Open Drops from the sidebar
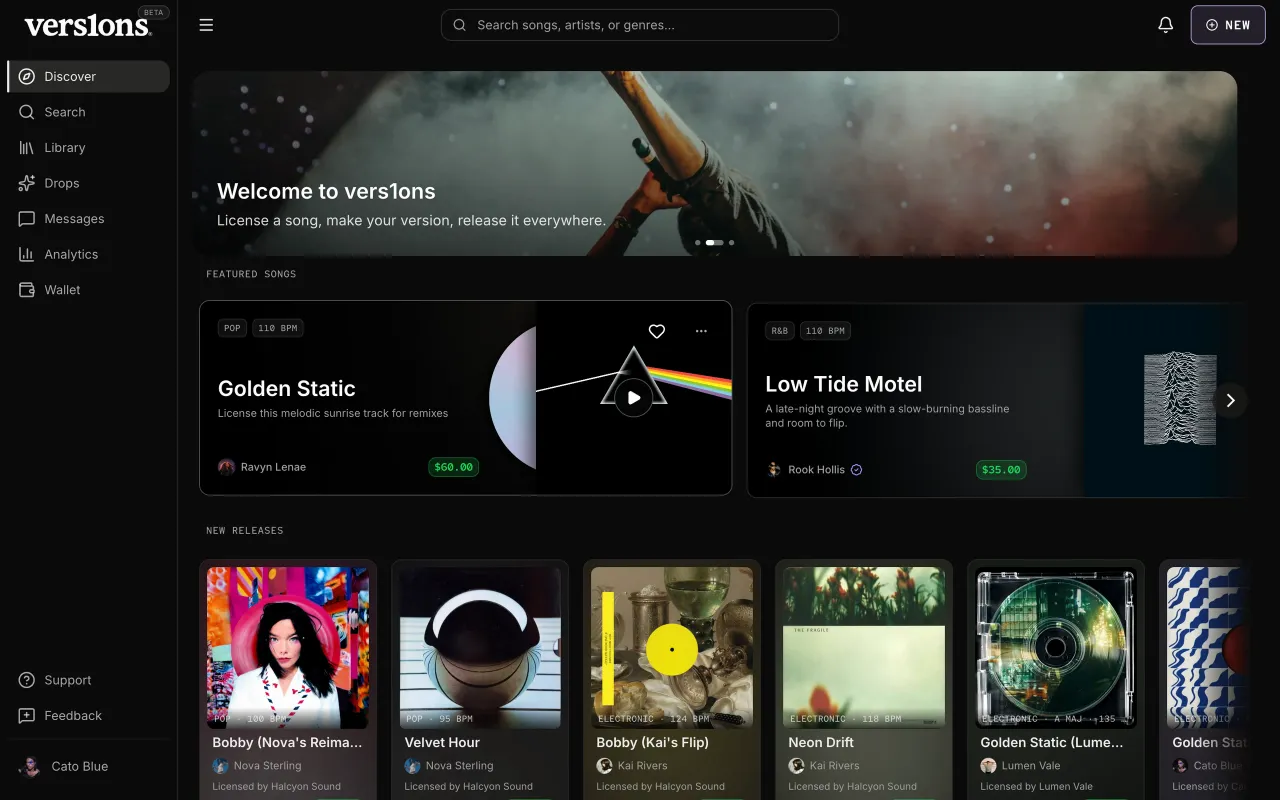The width and height of the screenshot is (1280, 800). pyautogui.click(x=88, y=183)
